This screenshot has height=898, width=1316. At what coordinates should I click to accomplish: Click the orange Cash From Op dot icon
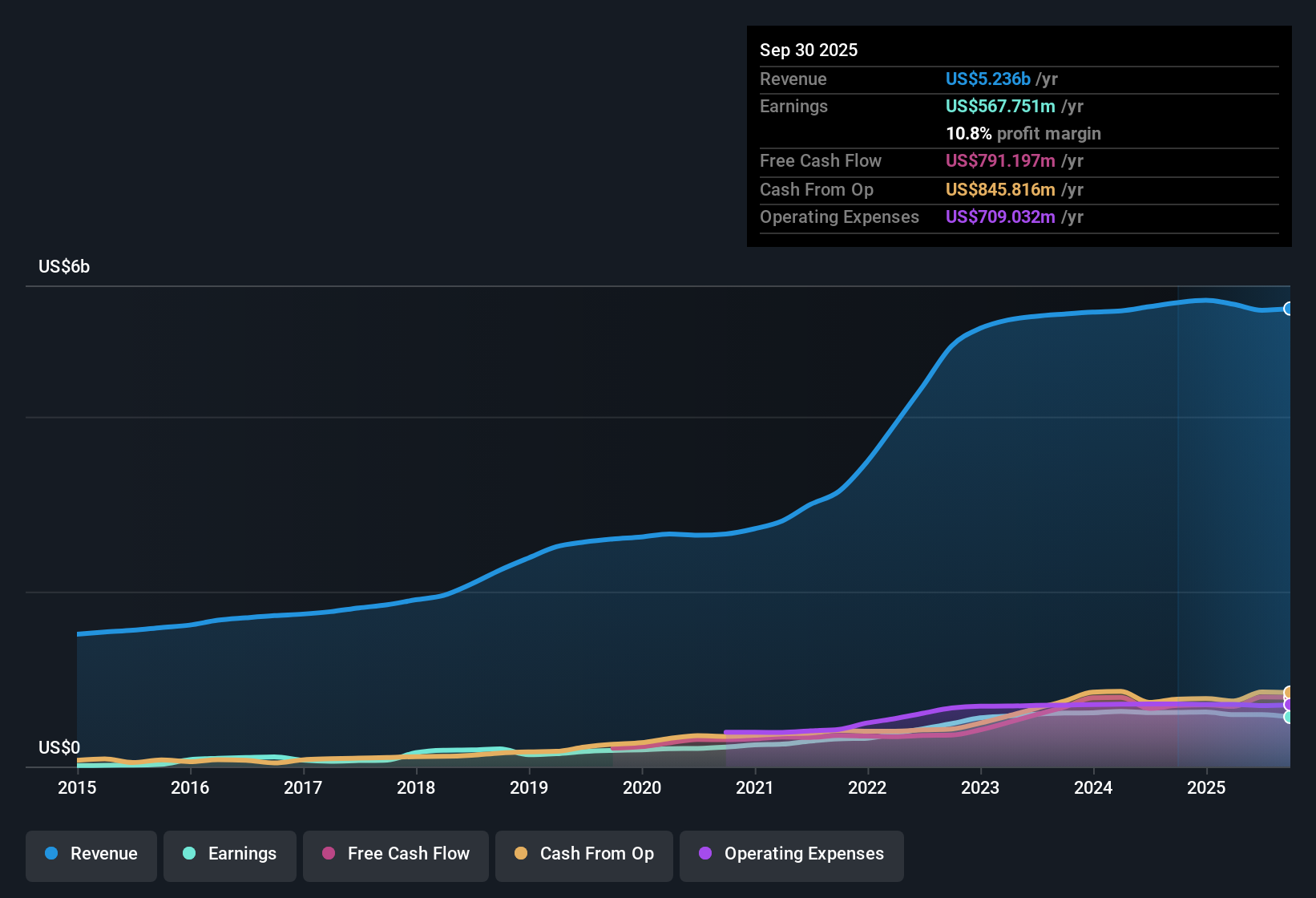[x=520, y=854]
